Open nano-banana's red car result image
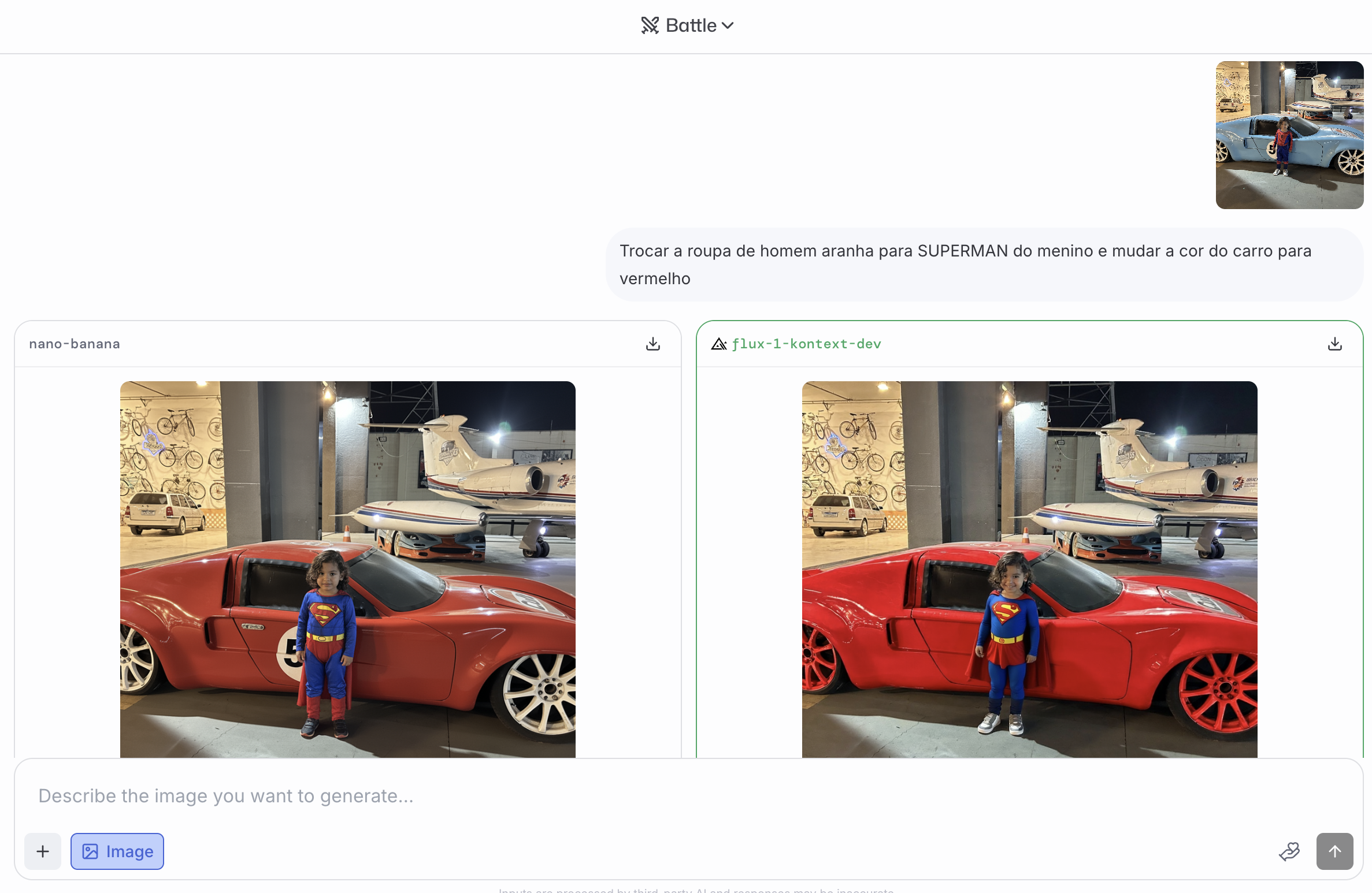The image size is (1372, 893). (348, 569)
